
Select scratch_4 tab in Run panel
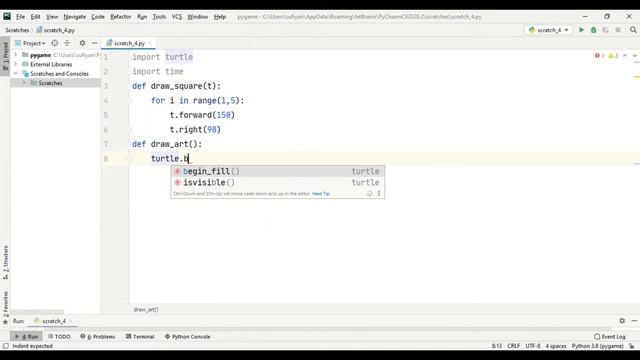(54, 321)
